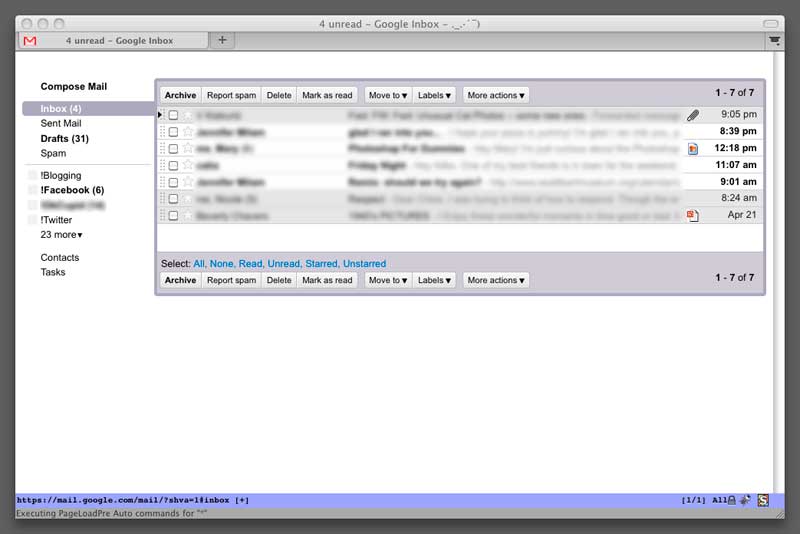Image resolution: width=800 pixels, height=534 pixels.
Task: Click the S icon in status bar
Action: (763, 500)
